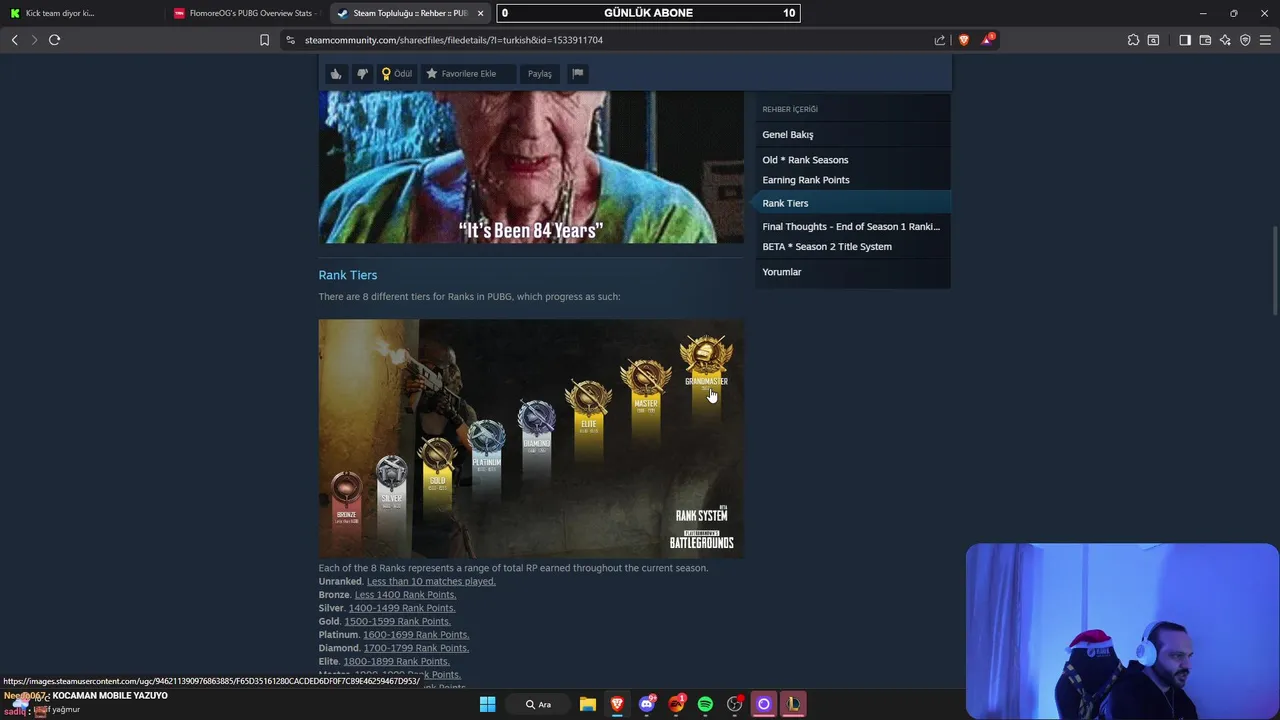The image size is (1280, 720).
Task: Open '1700-1799 Rank Points' link
Action: 416,648
